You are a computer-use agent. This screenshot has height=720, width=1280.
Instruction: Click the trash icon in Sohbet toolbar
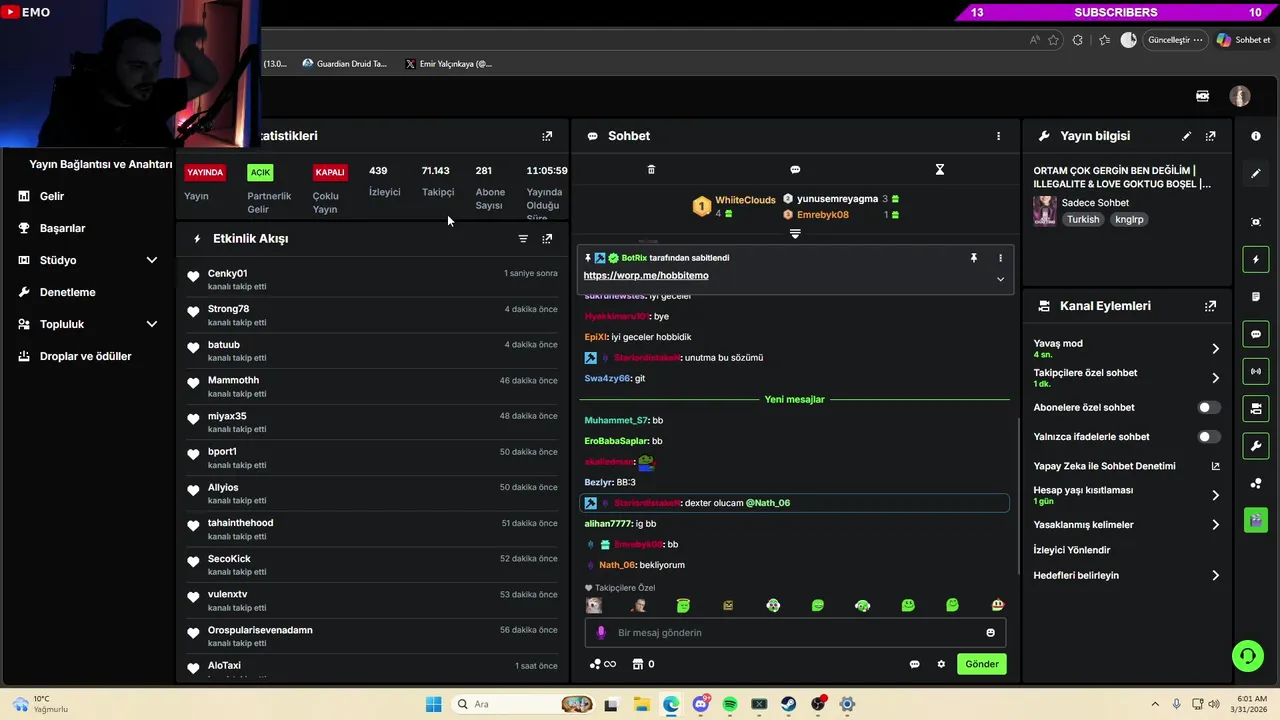(x=651, y=170)
